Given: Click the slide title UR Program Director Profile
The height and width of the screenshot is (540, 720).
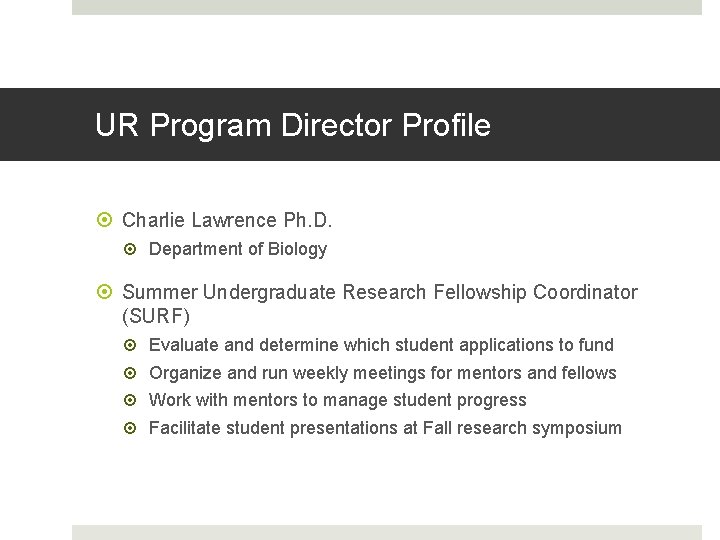Looking at the screenshot, I should pyautogui.click(x=292, y=126).
